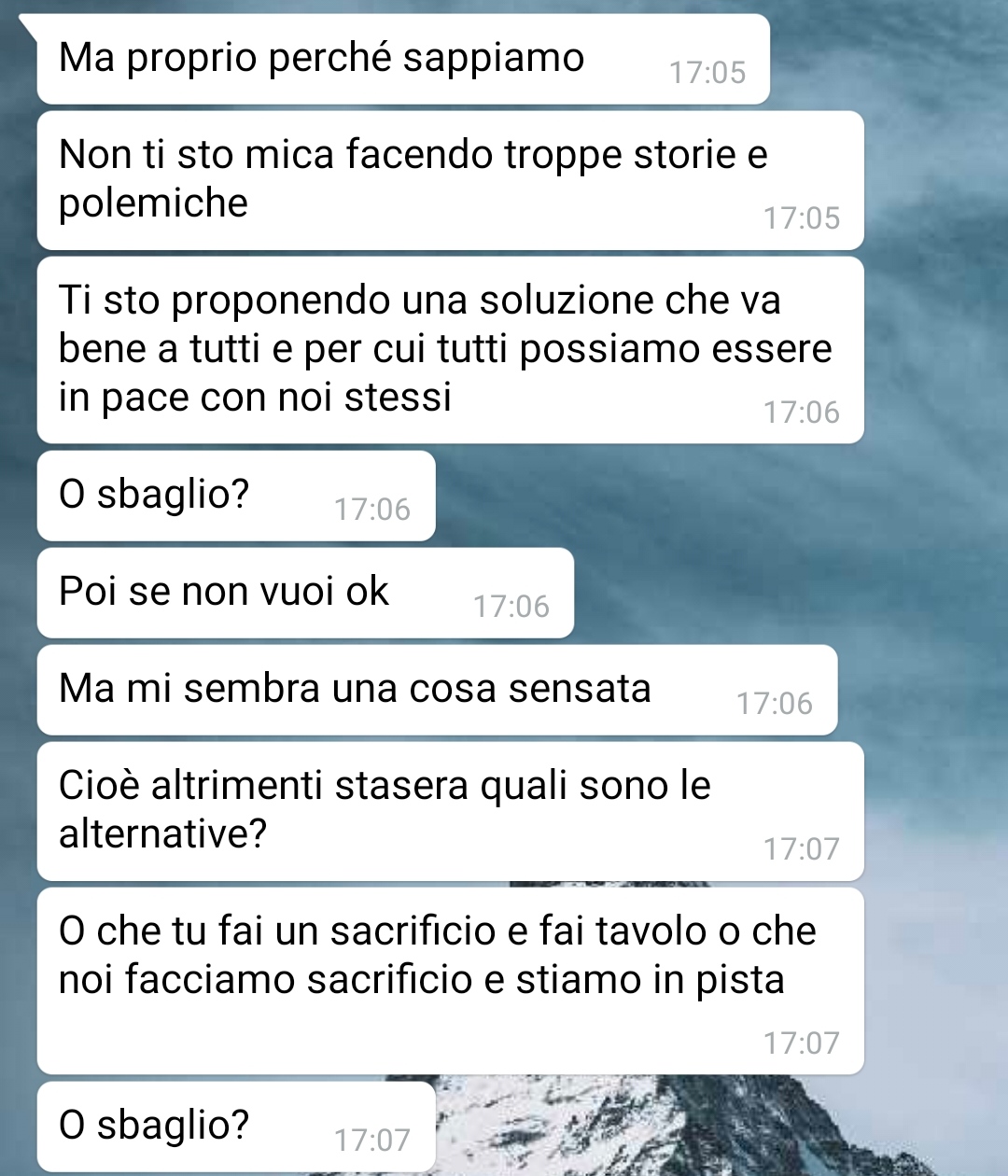Select the 'Ma proprio perché sappiamo' message
Screen dimensions: 1008x1176
(x=403, y=59)
